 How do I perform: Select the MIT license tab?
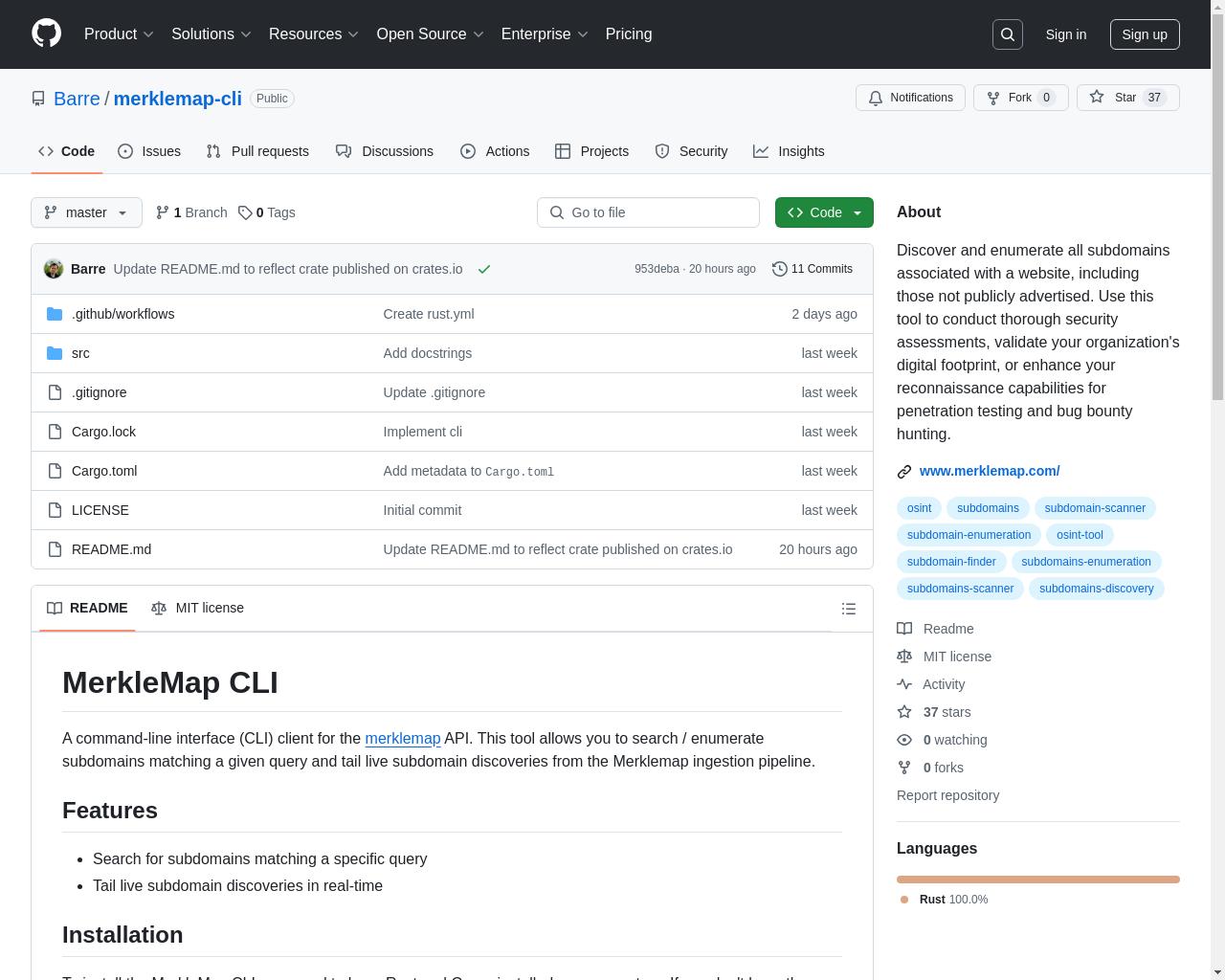[x=197, y=609]
